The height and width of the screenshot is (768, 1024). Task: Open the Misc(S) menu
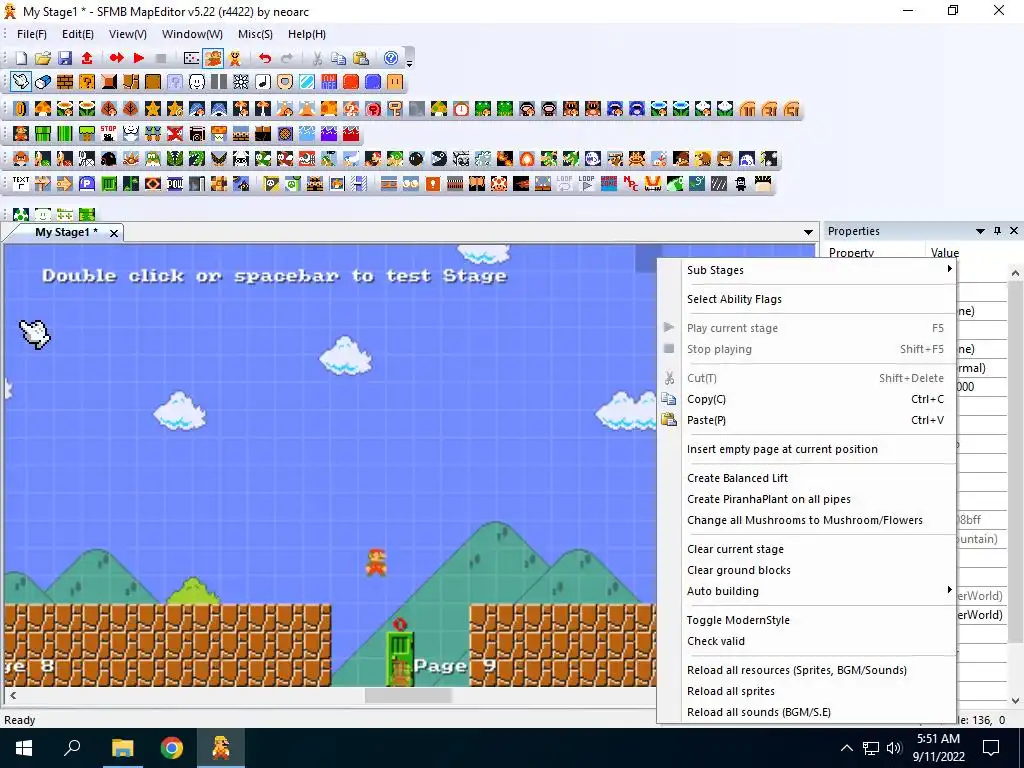pos(255,34)
